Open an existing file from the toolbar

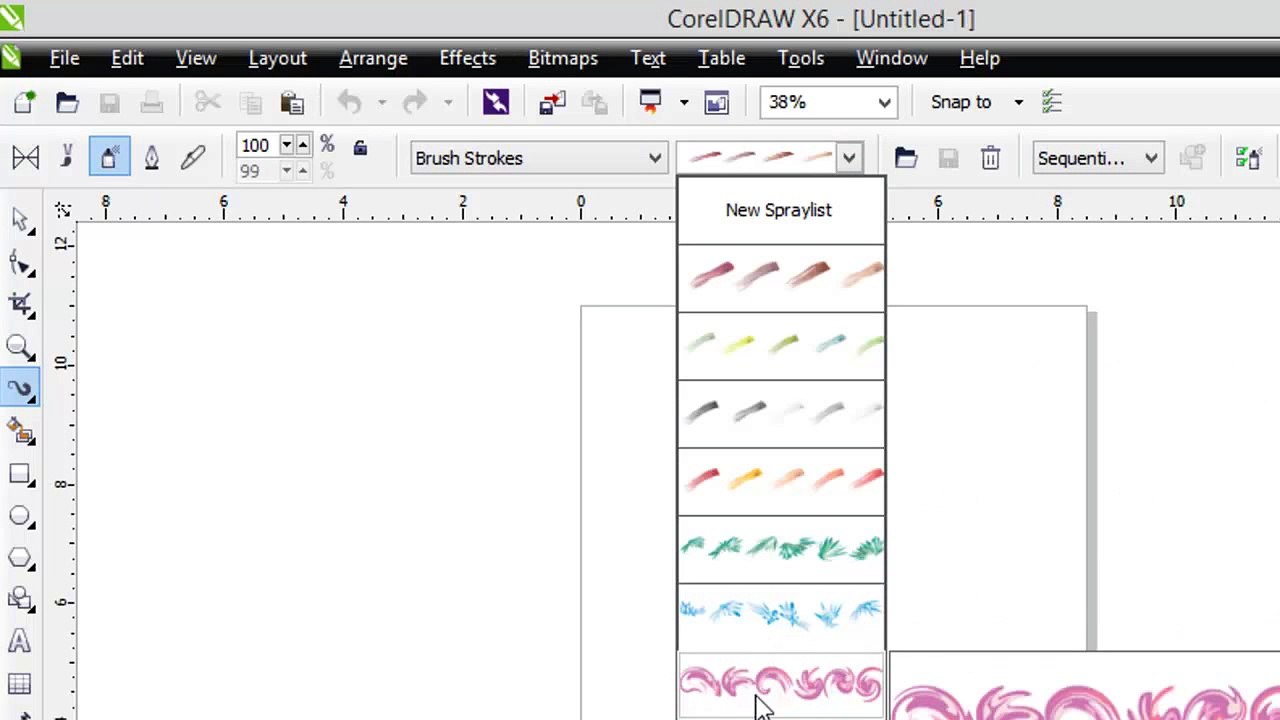click(67, 102)
